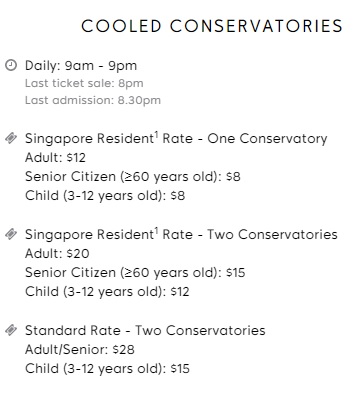Click the superscript footnote 1 in Two Conservatories title

tap(156, 232)
